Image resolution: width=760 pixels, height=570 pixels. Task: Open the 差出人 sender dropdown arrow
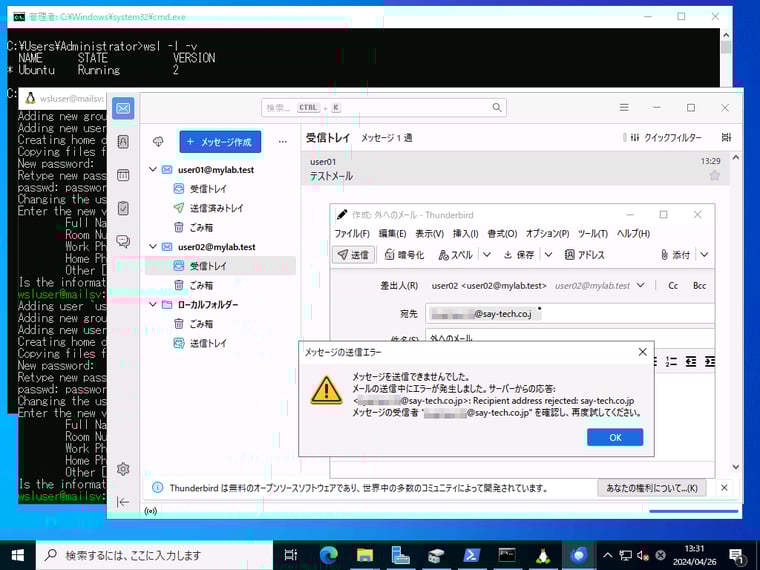[x=640, y=285]
